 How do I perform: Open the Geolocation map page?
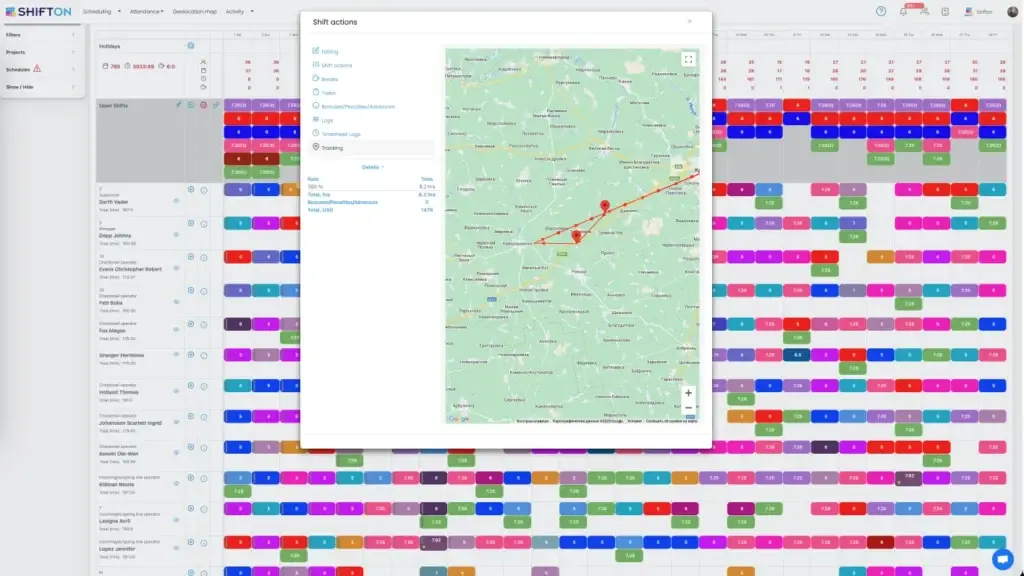(195, 11)
